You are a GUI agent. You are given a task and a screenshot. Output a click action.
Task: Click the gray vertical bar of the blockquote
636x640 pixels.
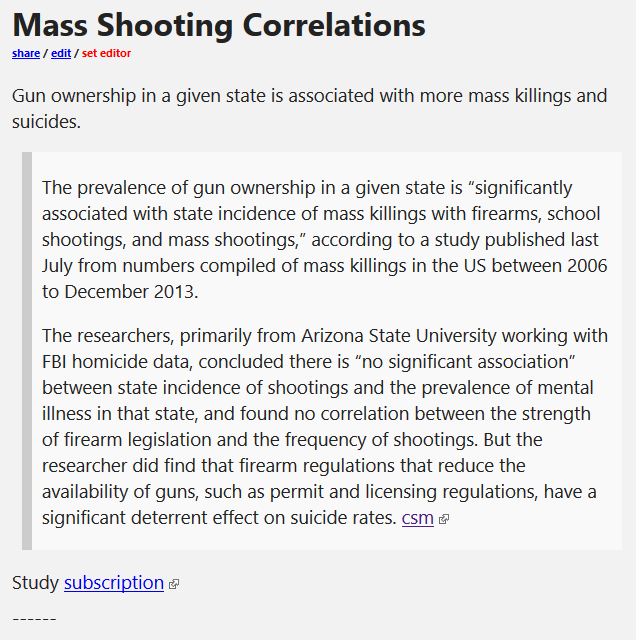pos(27,351)
